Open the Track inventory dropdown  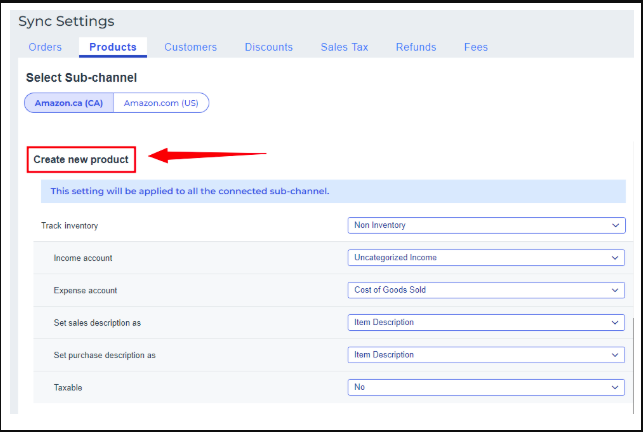pyautogui.click(x=487, y=225)
